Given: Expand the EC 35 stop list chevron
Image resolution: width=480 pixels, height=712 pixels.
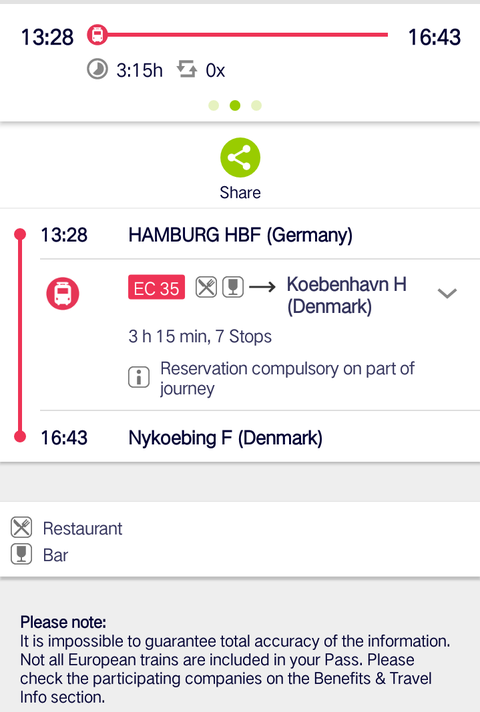Looking at the screenshot, I should click(447, 293).
